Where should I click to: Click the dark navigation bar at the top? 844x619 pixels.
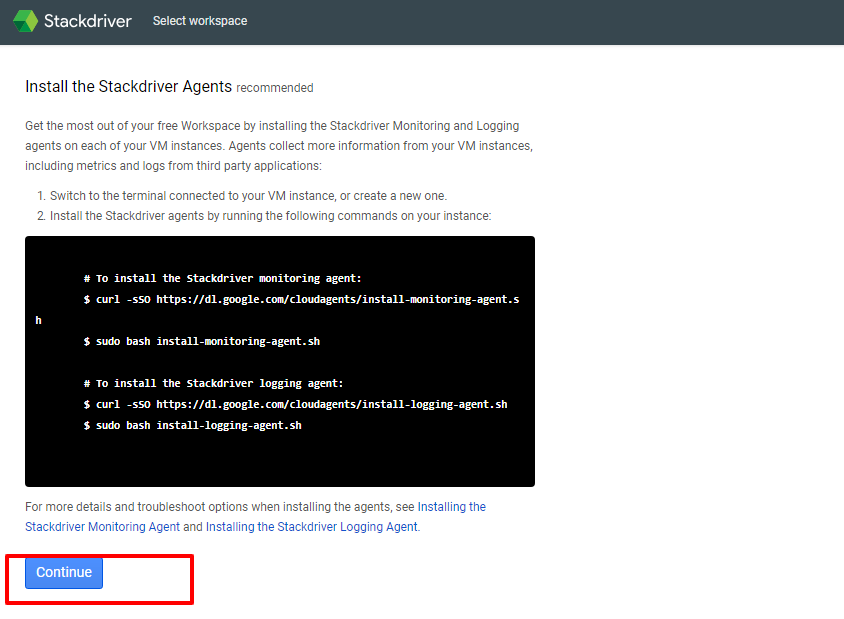pos(500,20)
